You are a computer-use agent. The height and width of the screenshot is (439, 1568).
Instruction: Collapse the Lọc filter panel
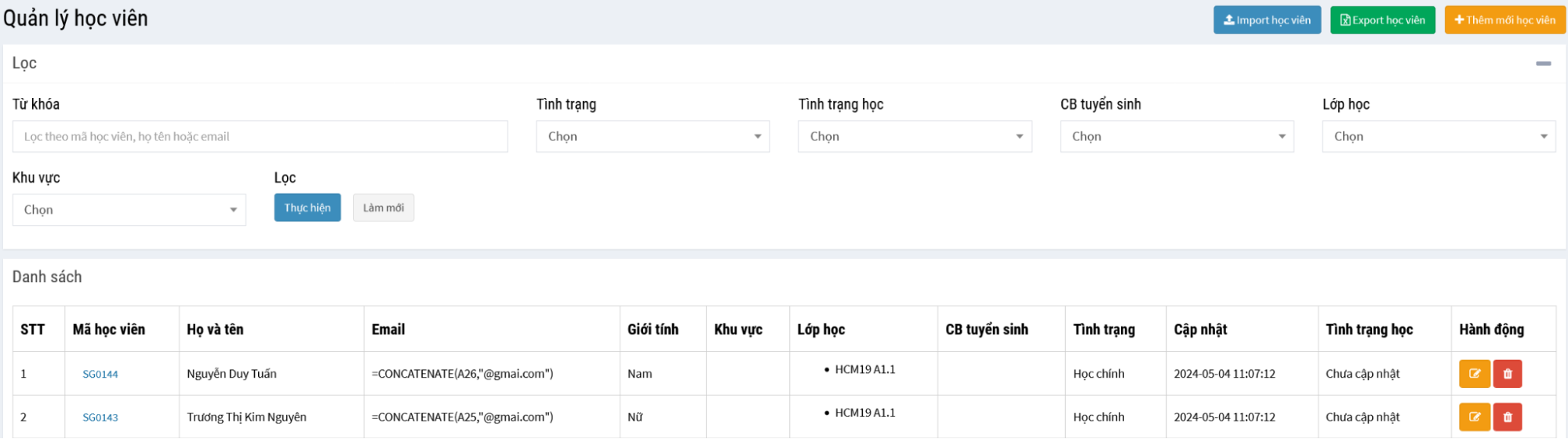click(1543, 63)
